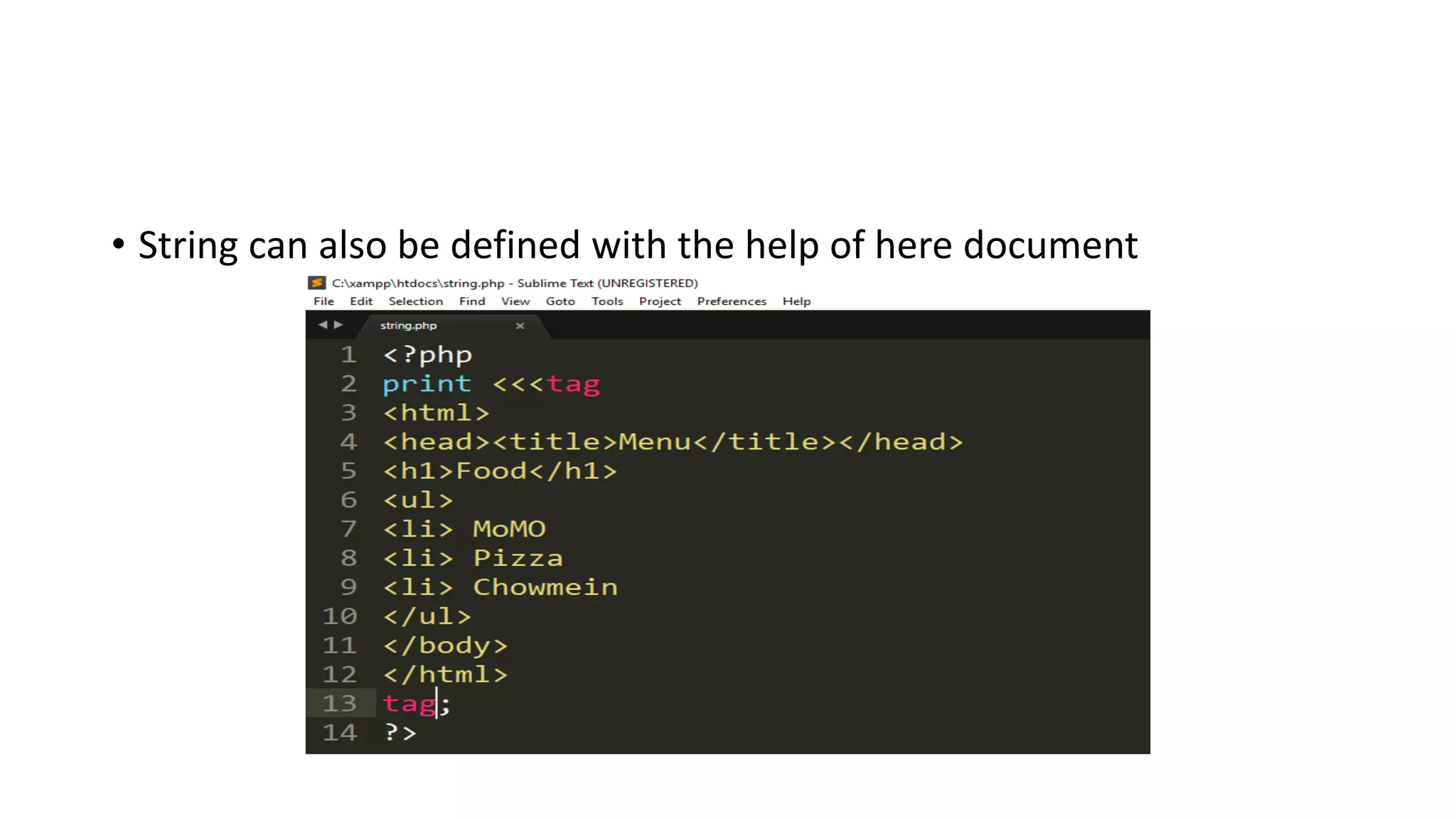
Task: Click the <h1>Food</h1> line
Action: [x=500, y=471]
